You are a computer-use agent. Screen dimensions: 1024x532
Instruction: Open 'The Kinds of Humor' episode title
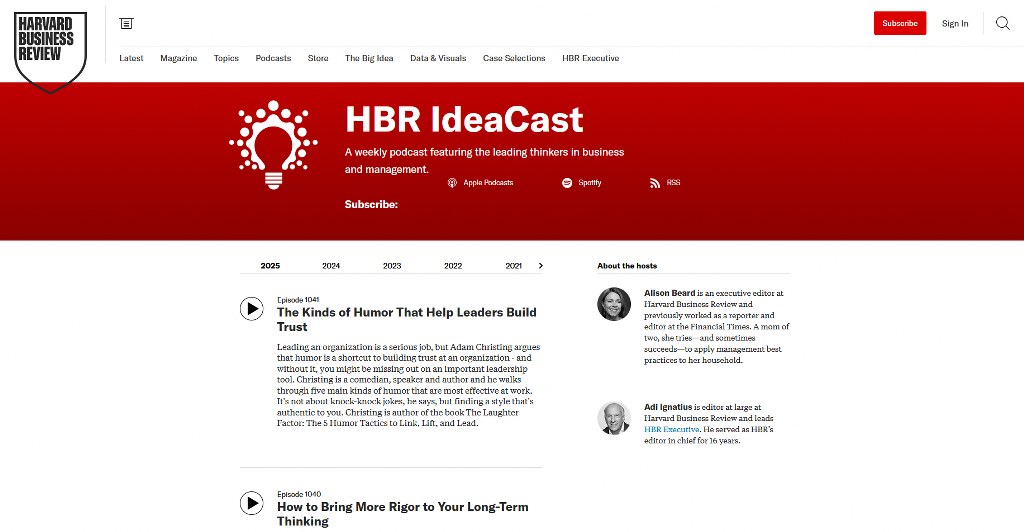406,319
